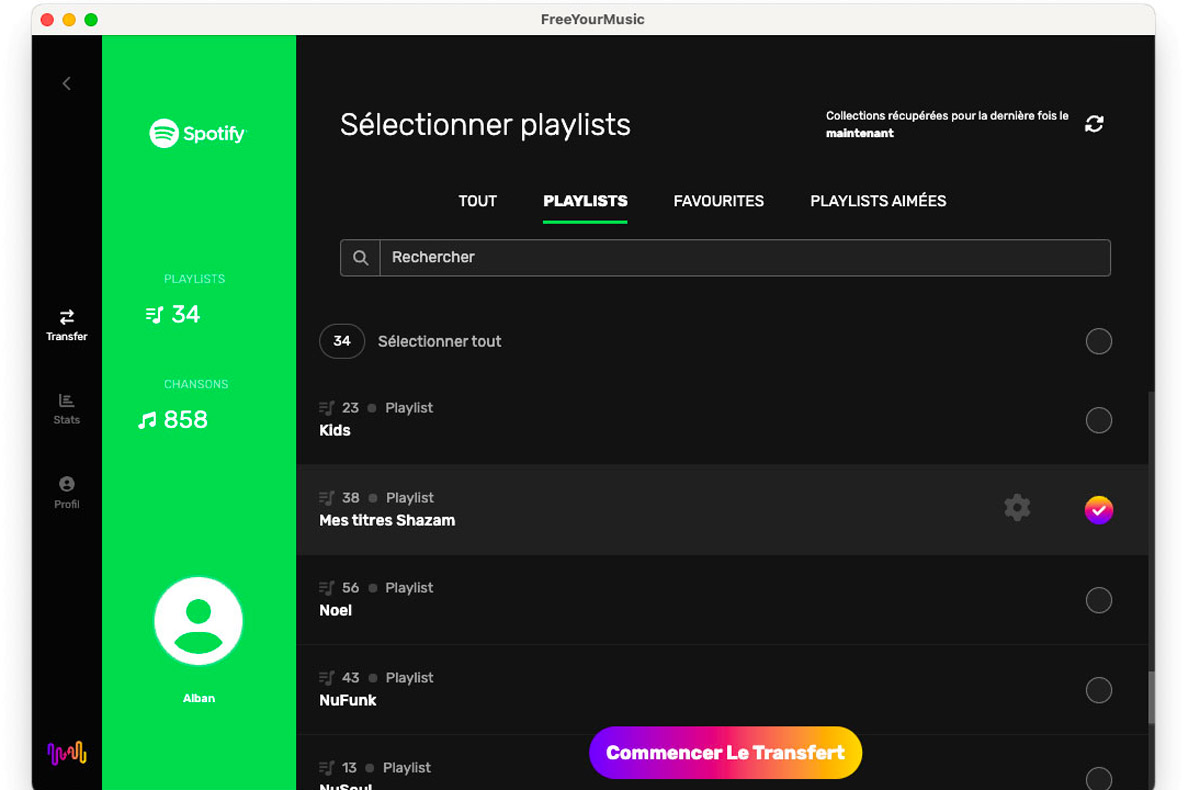The width and height of the screenshot is (1200, 790).
Task: Toggle the Sélectionner tout circle
Action: pos(1099,341)
